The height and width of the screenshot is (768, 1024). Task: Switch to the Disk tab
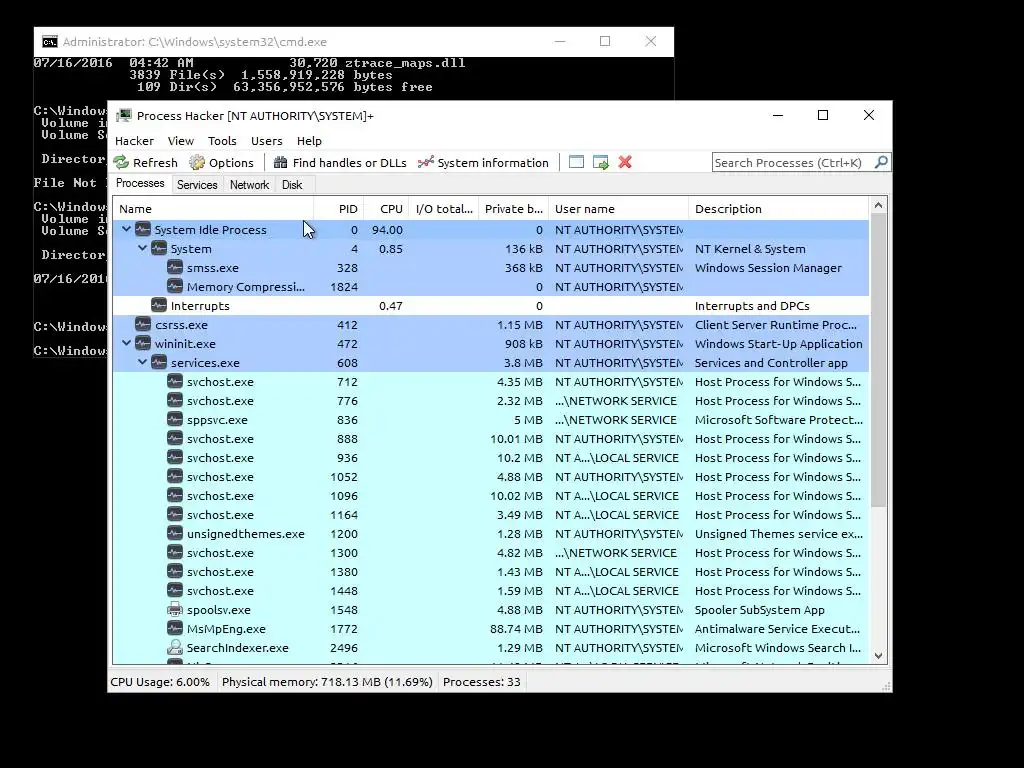[x=292, y=185]
